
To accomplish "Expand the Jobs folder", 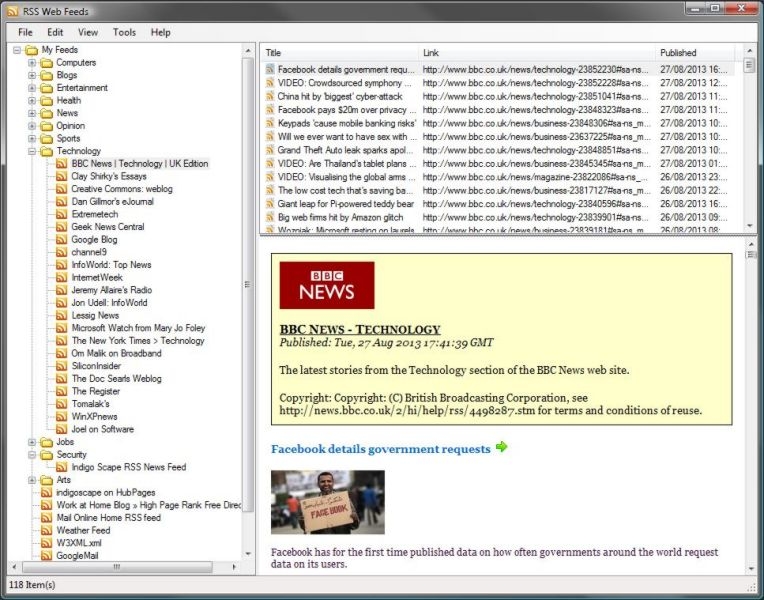I will tap(32, 442).
